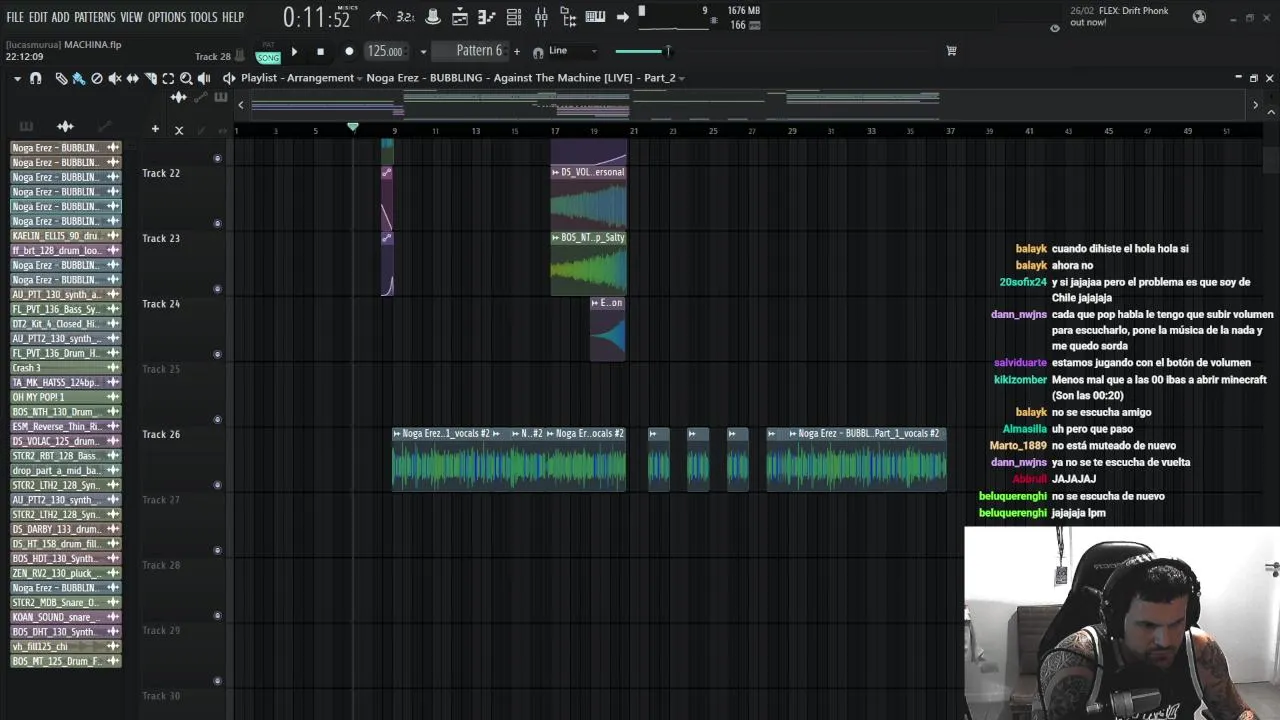
Task: Click the playhead marker on the timeline ruler
Action: 353,127
